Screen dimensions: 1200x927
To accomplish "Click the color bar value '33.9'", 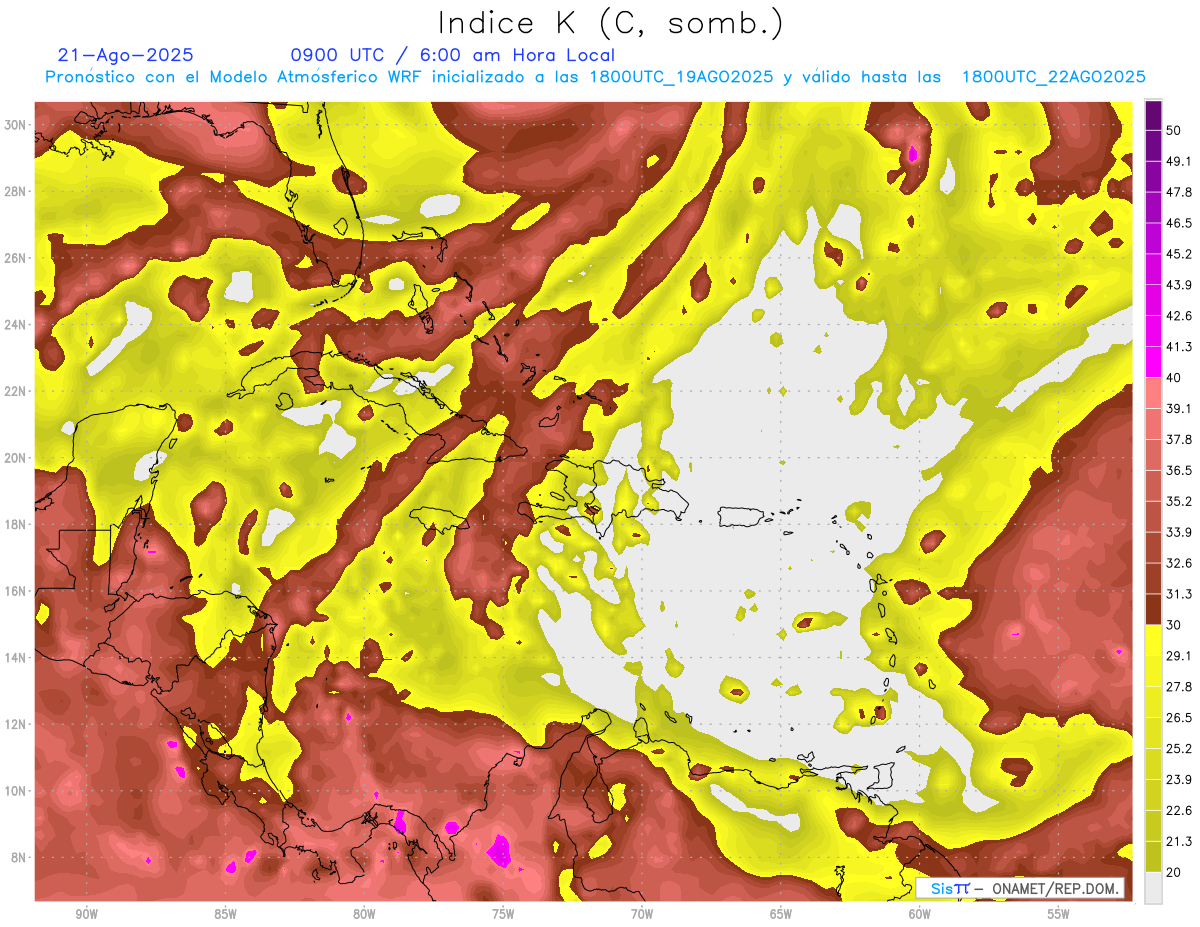I will [x=1178, y=532].
